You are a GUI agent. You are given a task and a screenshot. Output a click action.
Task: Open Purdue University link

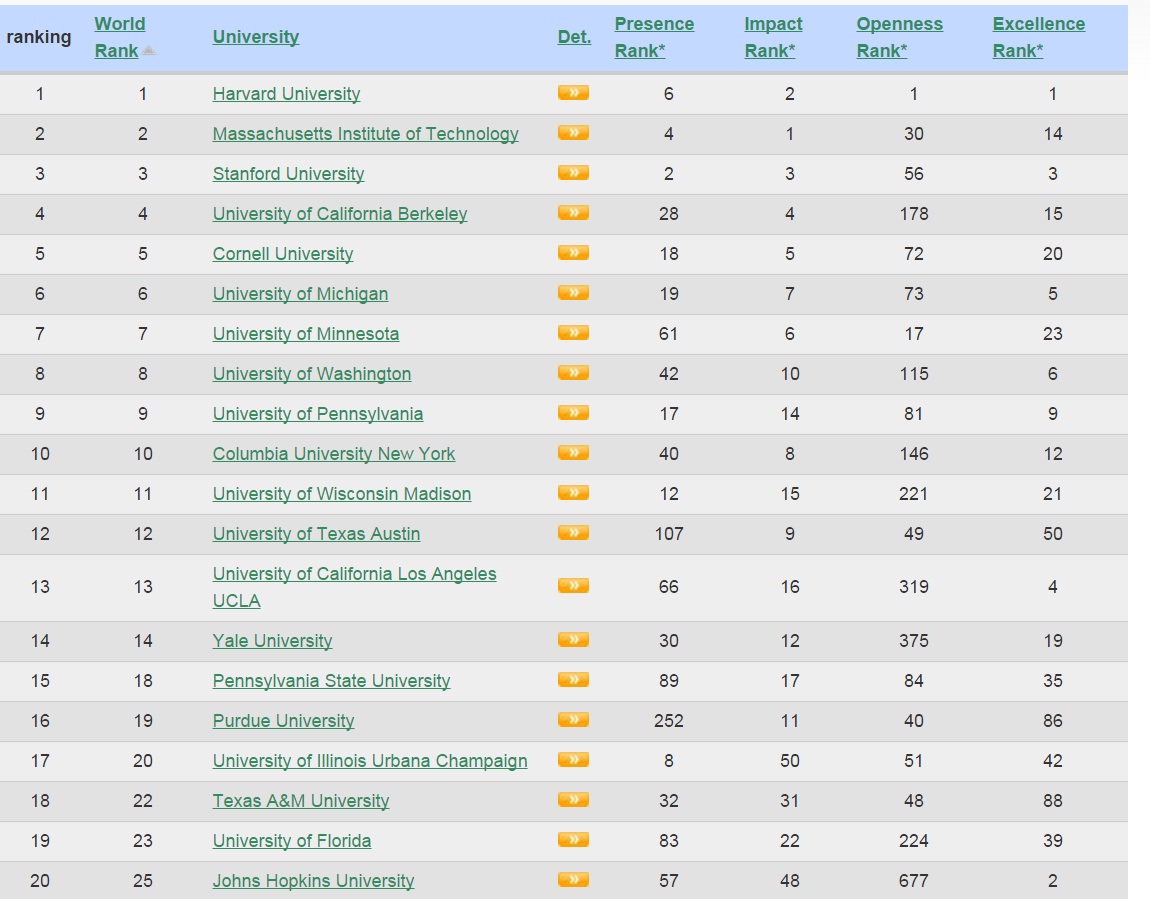283,721
